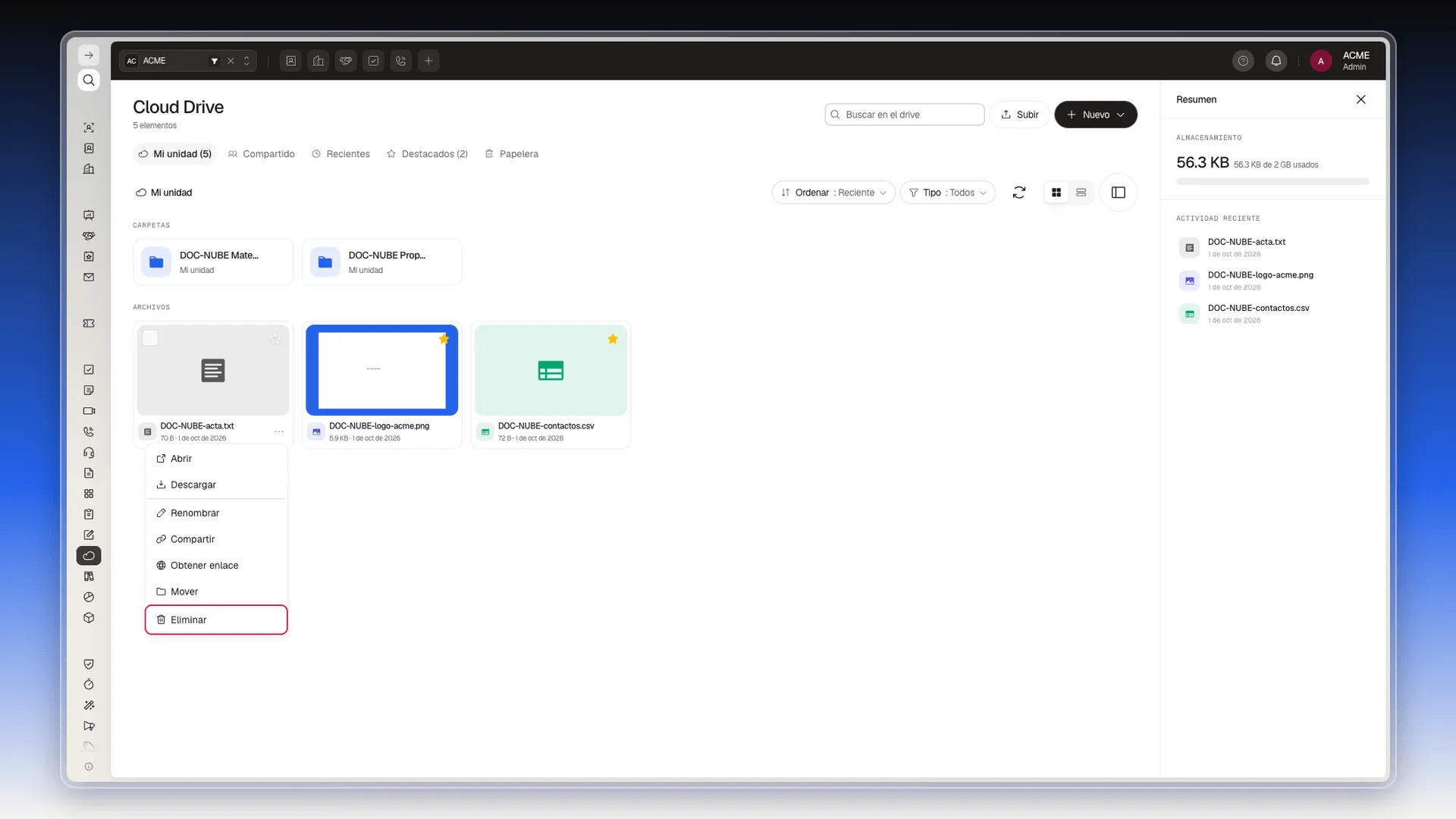Click the Mi unidad breadcrumb

[x=165, y=193]
